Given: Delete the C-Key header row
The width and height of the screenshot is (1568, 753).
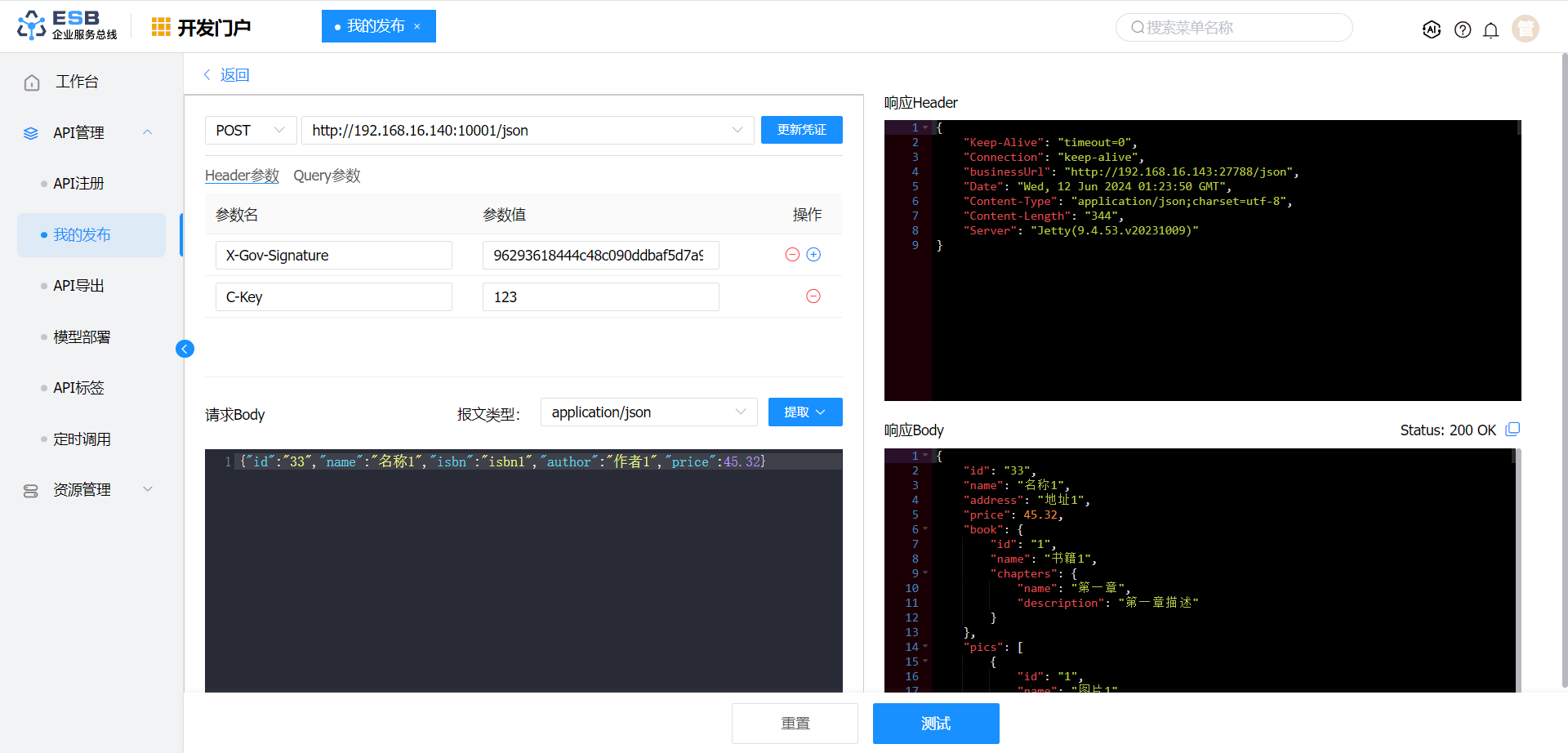Looking at the screenshot, I should (813, 296).
